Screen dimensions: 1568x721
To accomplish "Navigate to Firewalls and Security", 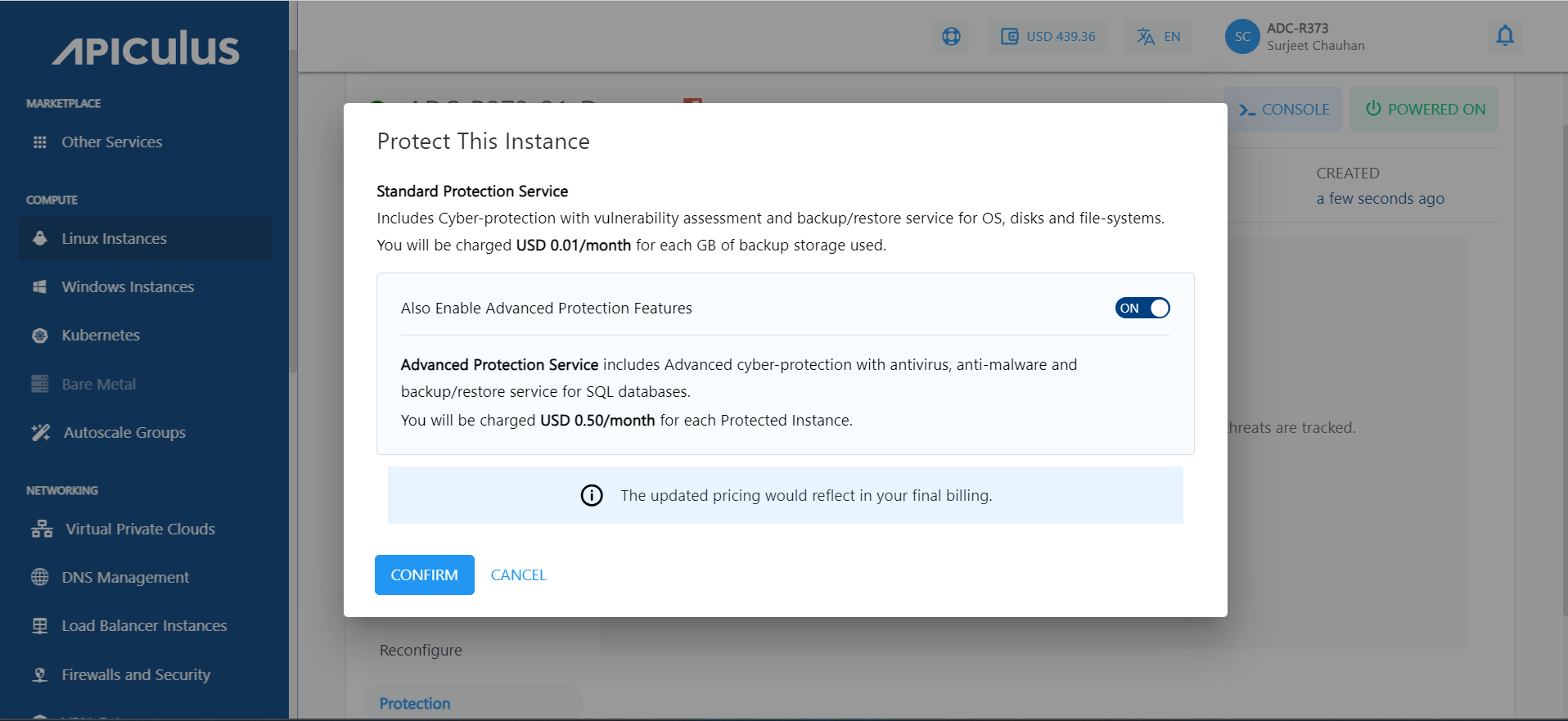I will tap(136, 674).
